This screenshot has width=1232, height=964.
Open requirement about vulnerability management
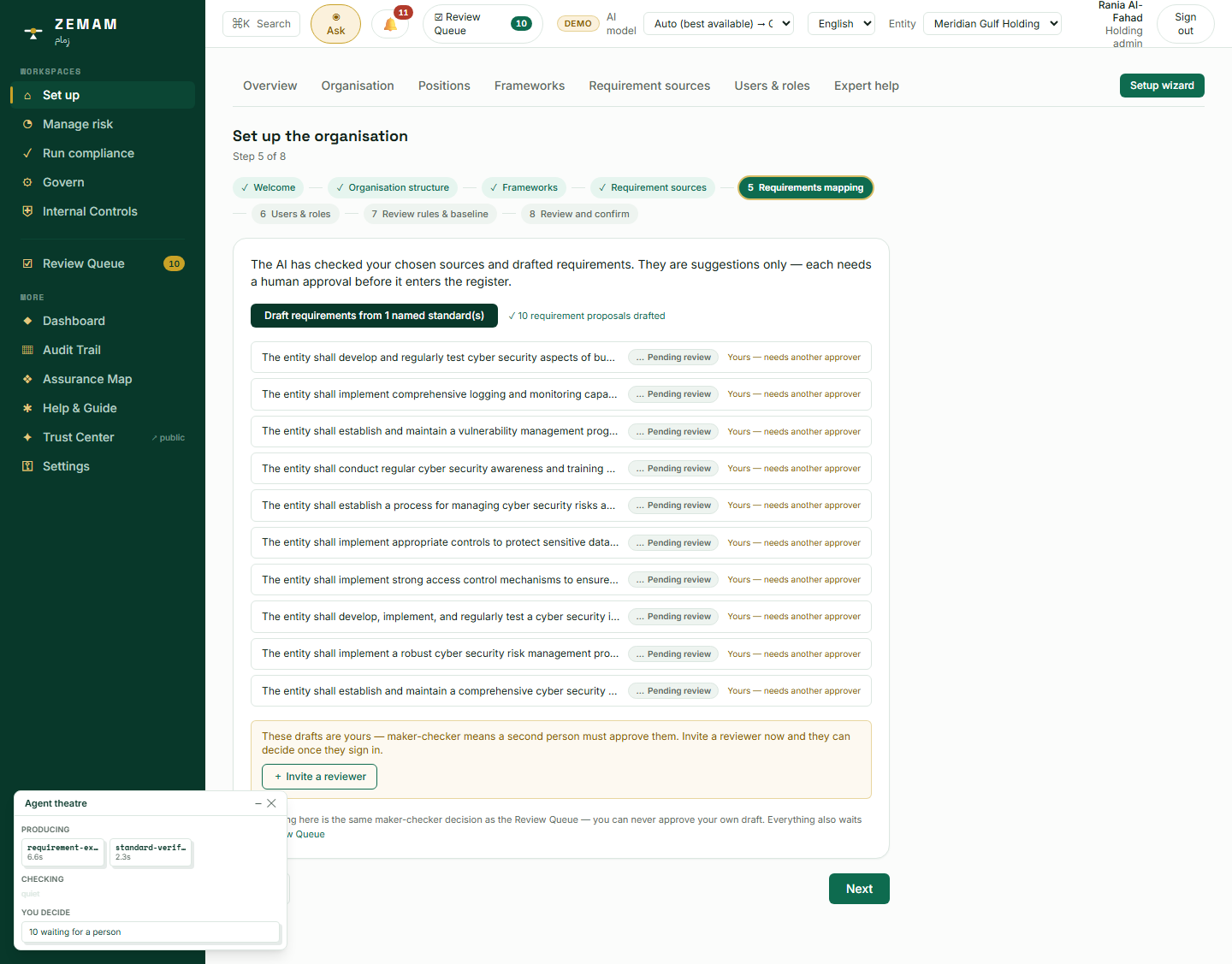point(561,431)
